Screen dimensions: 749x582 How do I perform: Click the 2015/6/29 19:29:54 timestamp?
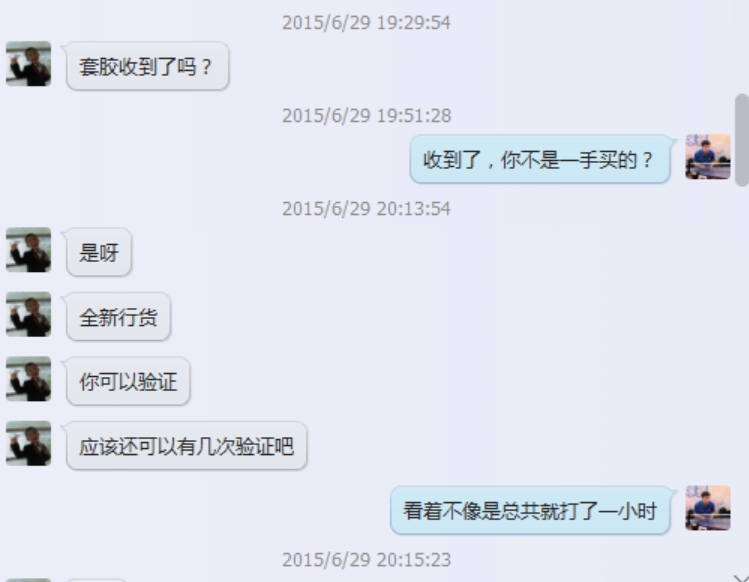366,22
